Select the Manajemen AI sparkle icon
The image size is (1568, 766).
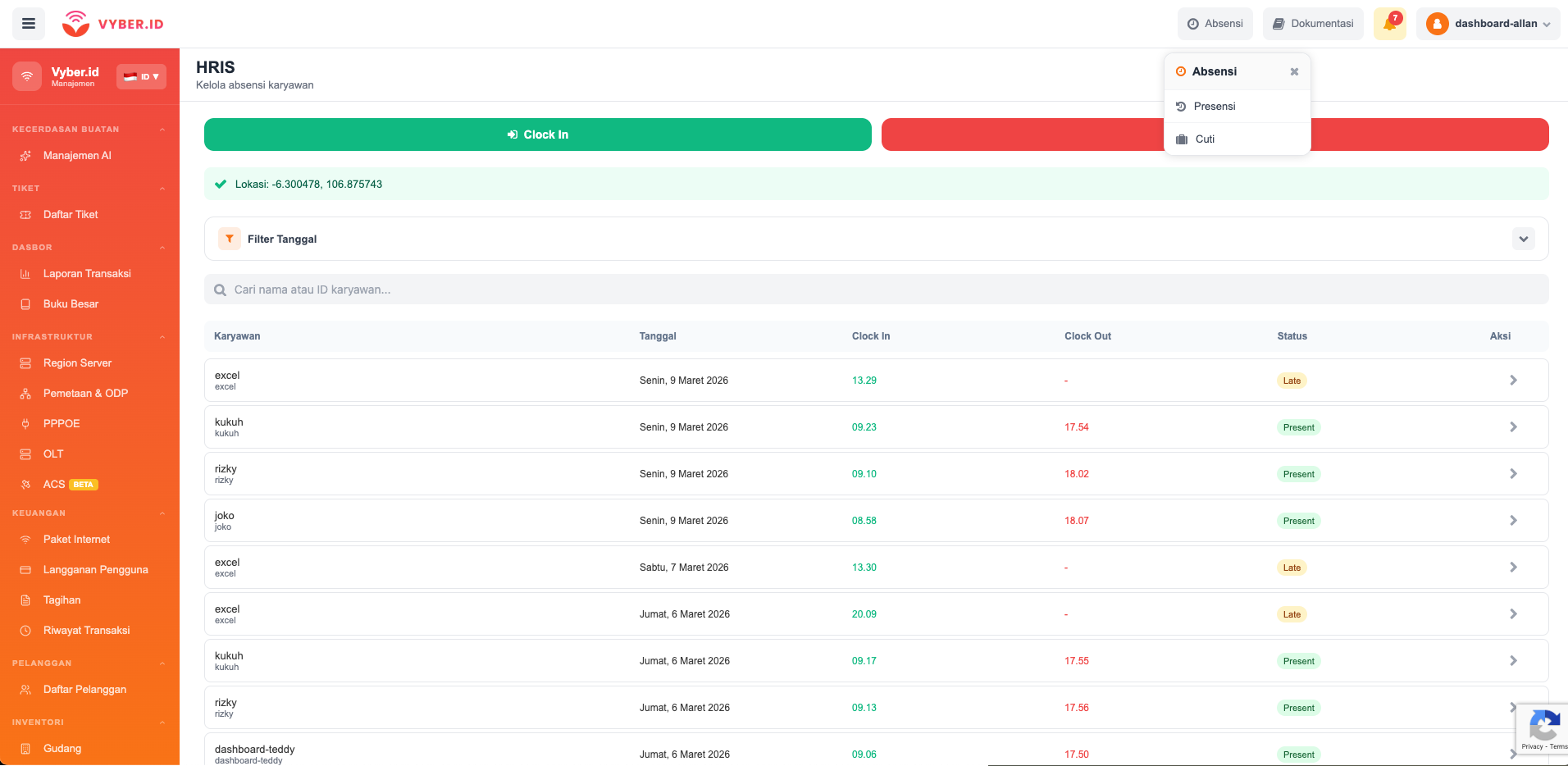(26, 155)
